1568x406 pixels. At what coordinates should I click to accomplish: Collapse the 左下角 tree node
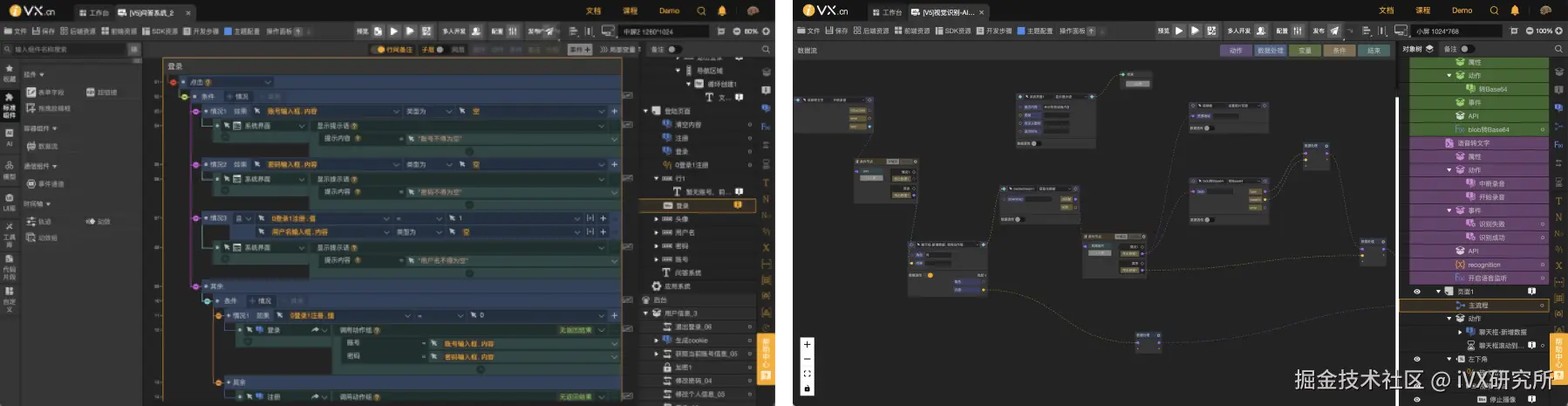point(1449,359)
